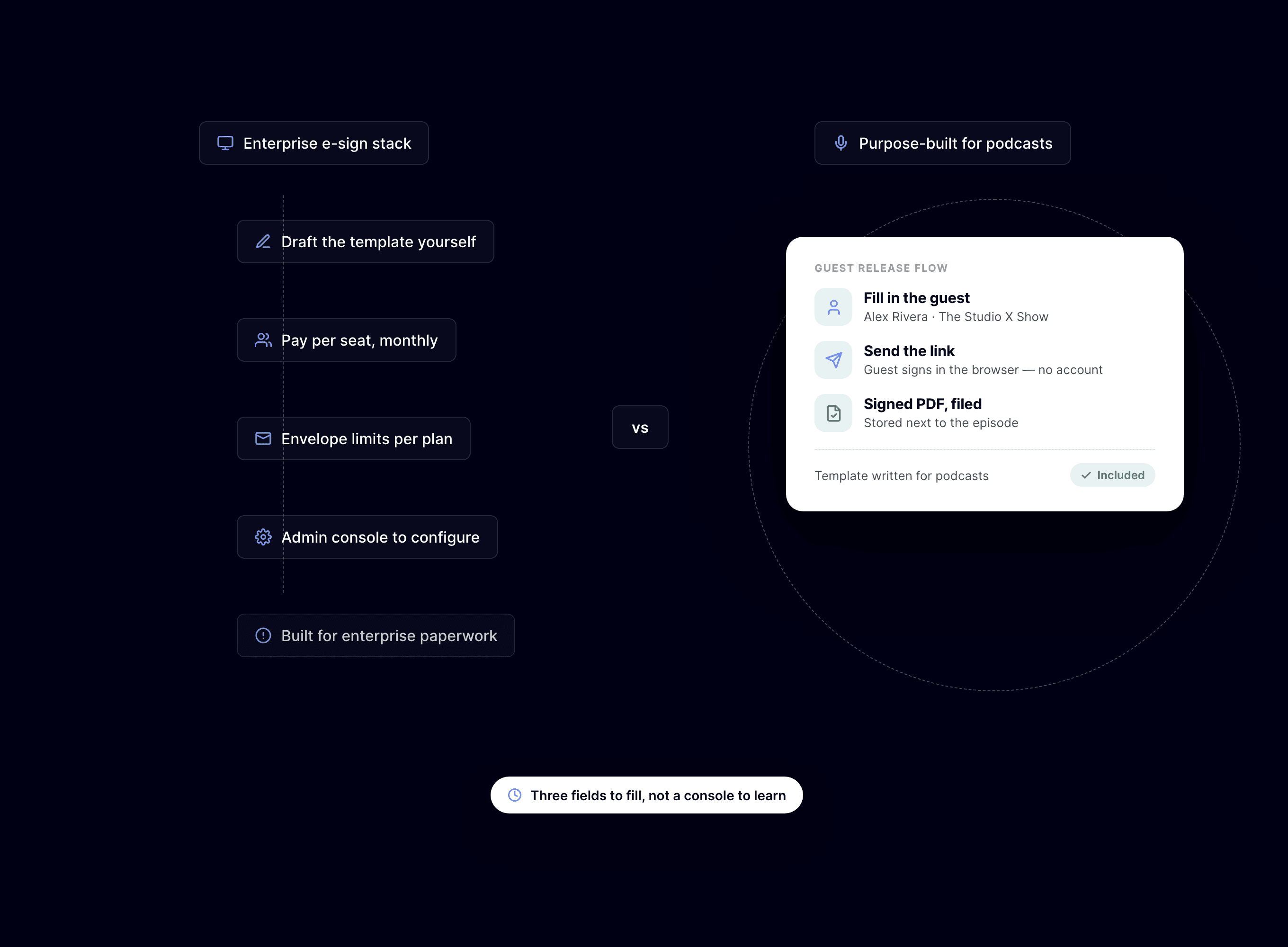Click the person icon beside Fill in the guest
This screenshot has width=1288, height=947.
coord(833,307)
